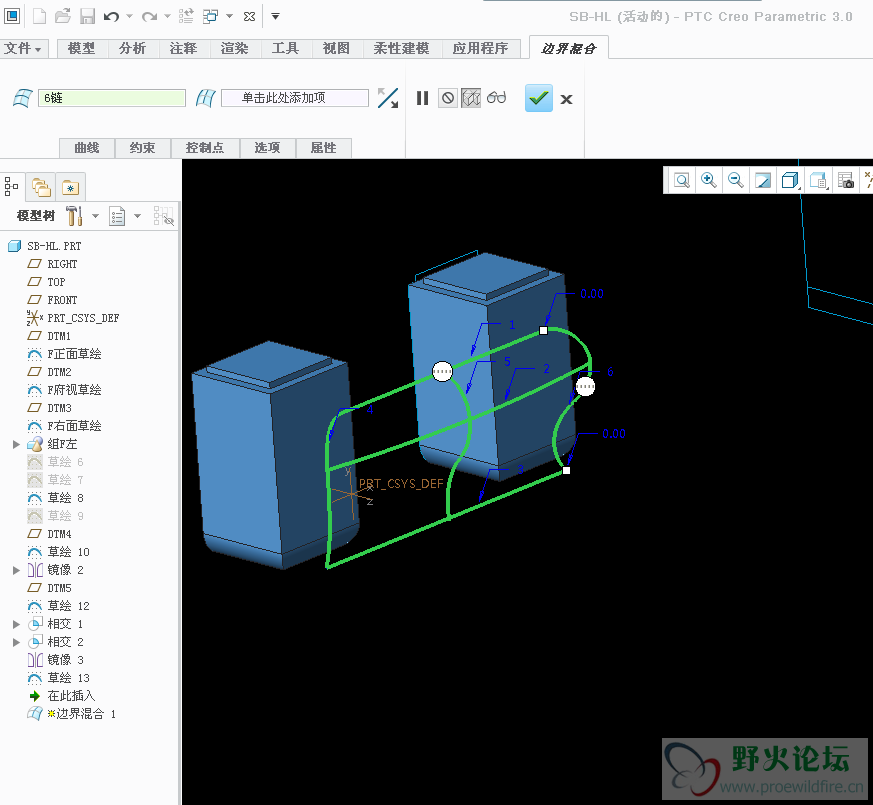Click the close window icon in quick access
This screenshot has height=805, width=873.
[x=249, y=16]
